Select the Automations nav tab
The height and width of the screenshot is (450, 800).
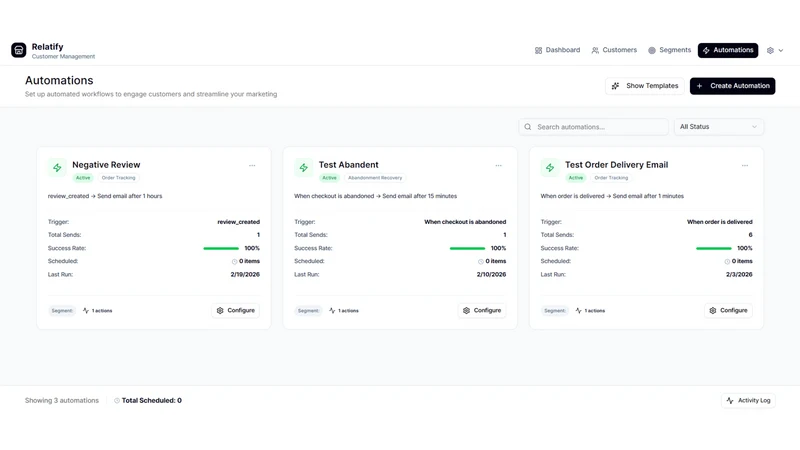pyautogui.click(x=728, y=50)
